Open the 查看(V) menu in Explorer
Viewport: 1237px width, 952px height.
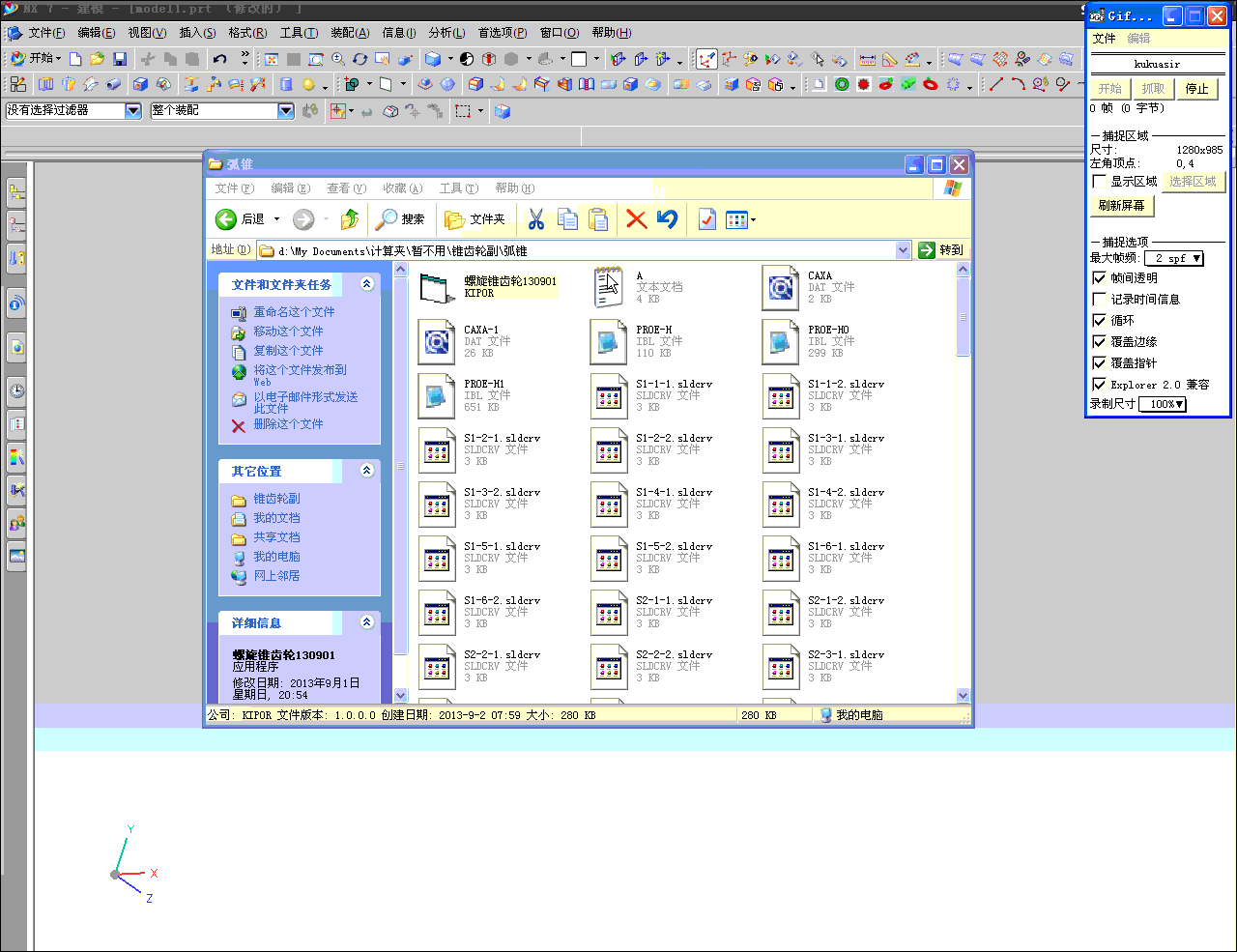pos(346,188)
